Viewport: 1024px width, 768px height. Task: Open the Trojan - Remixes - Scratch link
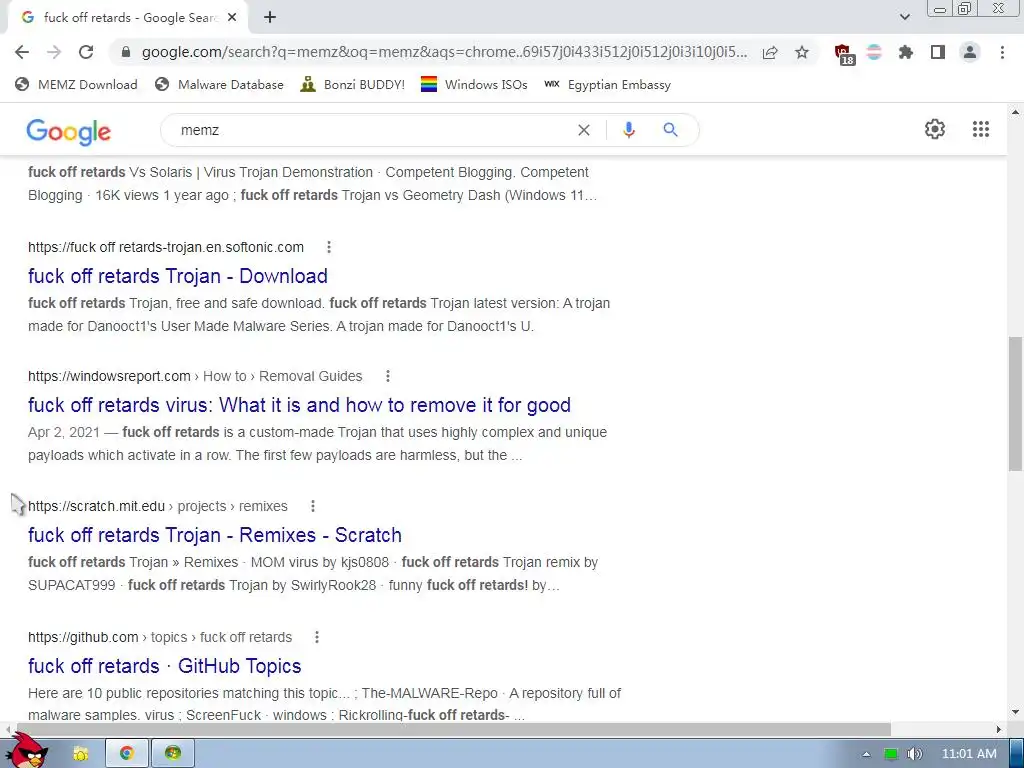point(215,536)
